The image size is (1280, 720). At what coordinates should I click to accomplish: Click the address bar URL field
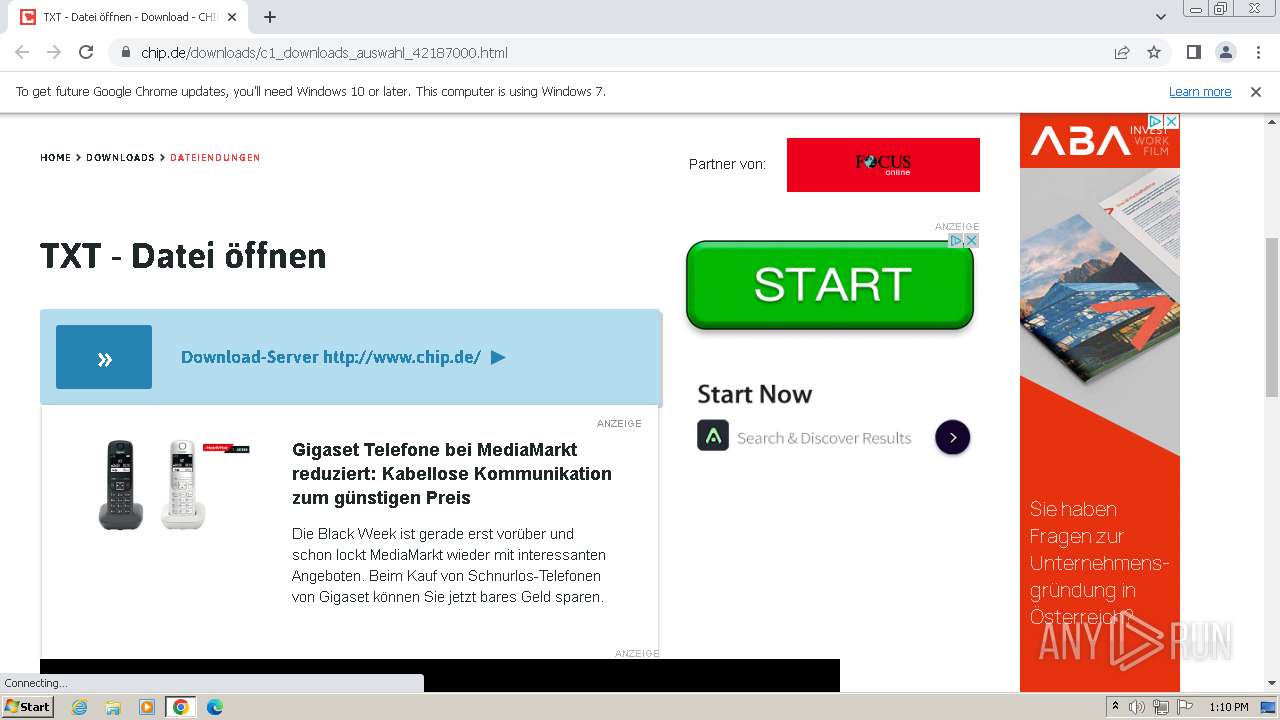tap(620, 52)
